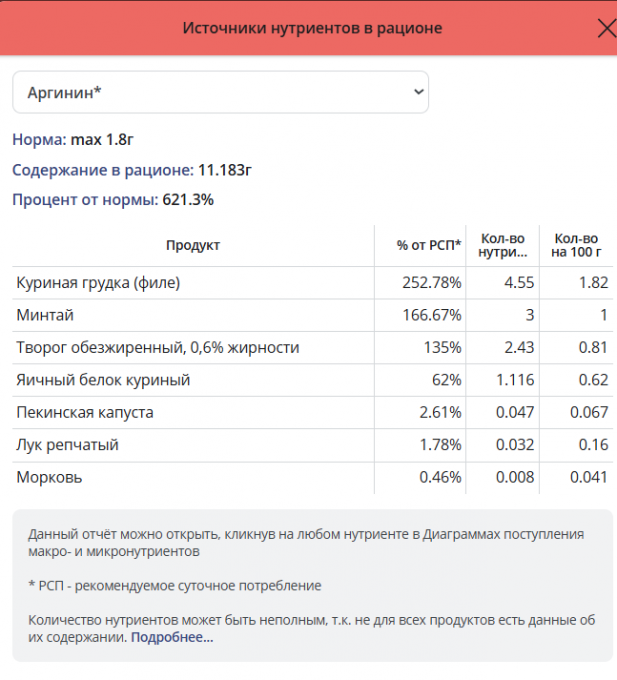Select the Куриная грудка (филе) product row
The width and height of the screenshot is (617, 680).
point(98,283)
